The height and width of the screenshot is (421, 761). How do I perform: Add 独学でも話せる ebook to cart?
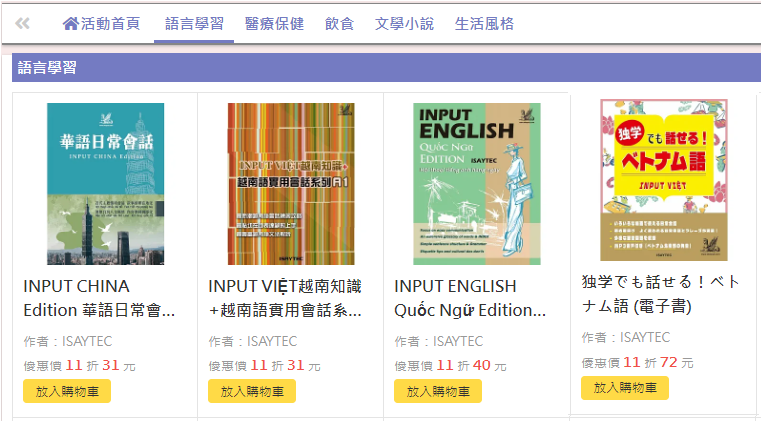coord(625,387)
